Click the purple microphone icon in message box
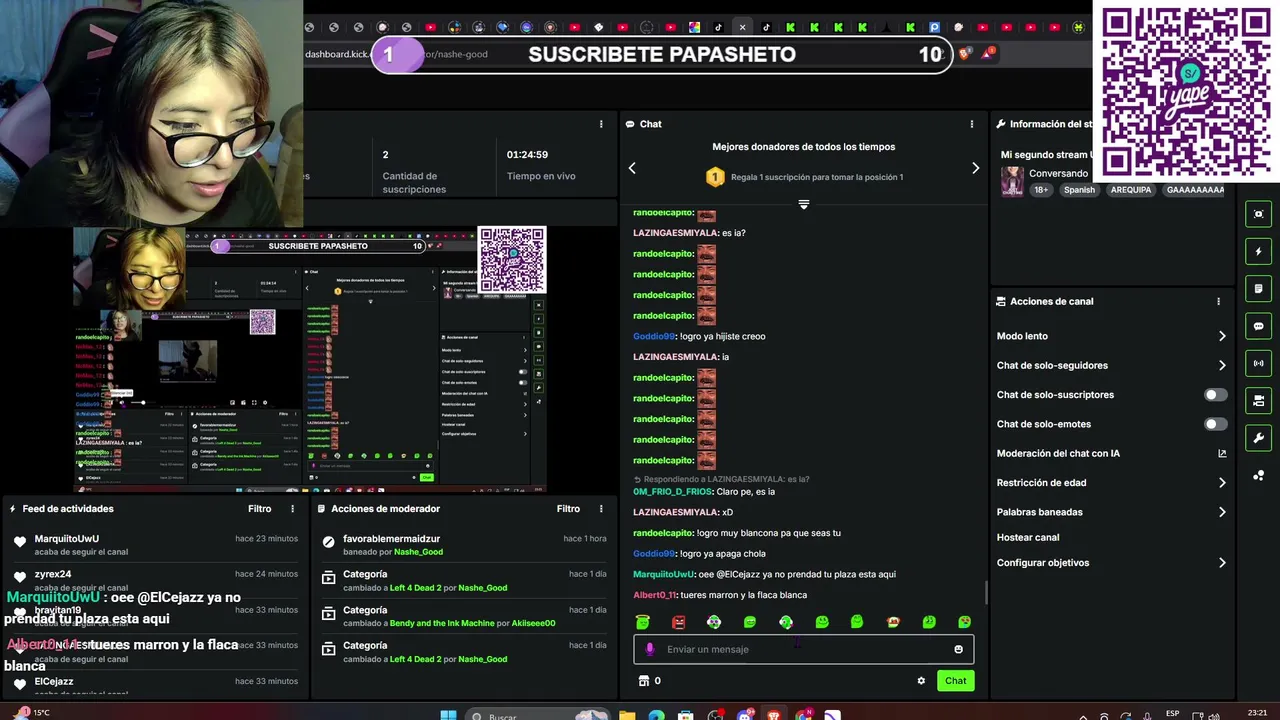The image size is (1280, 720). pyautogui.click(x=650, y=649)
